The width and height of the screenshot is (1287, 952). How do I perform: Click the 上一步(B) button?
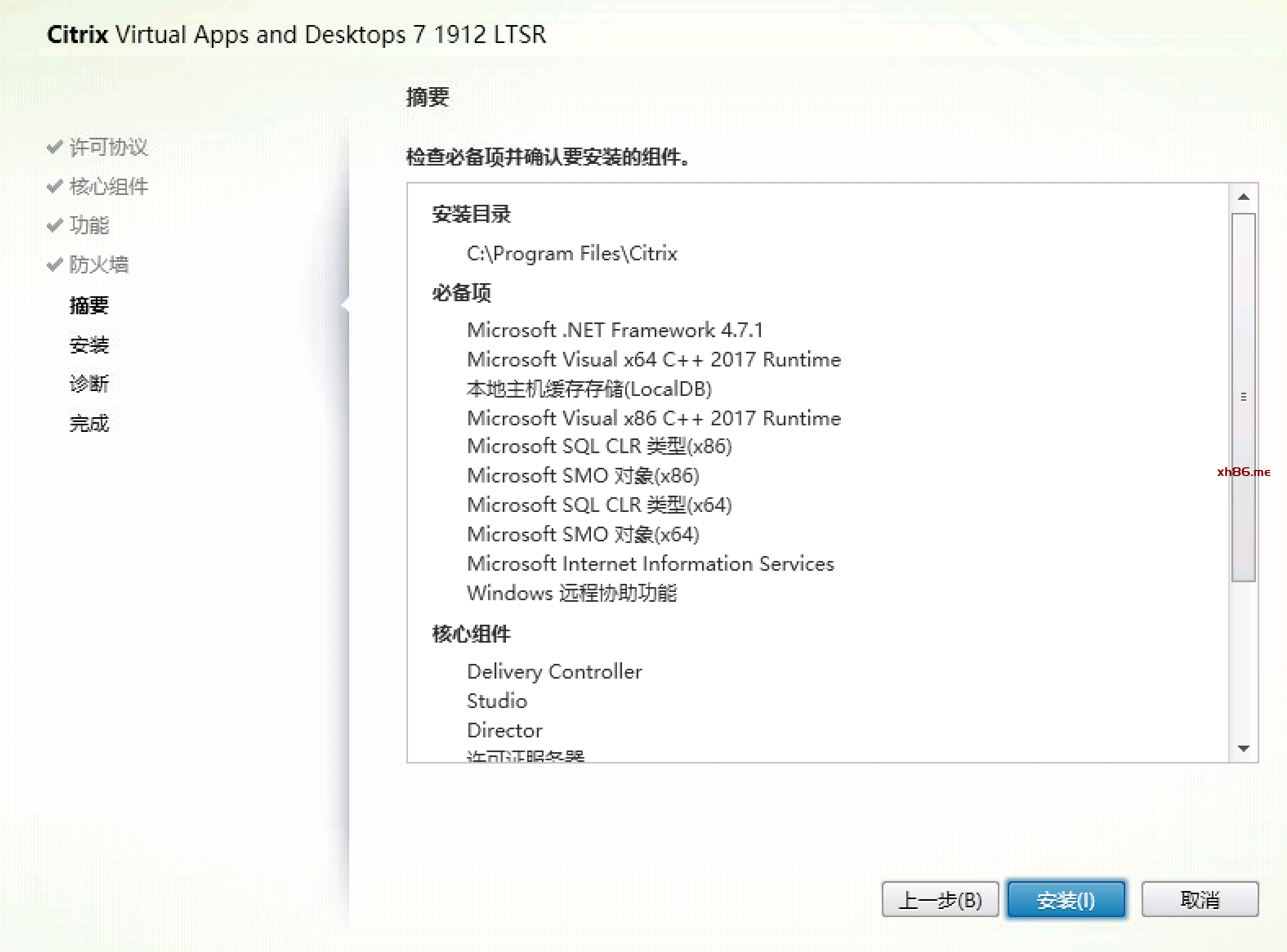940,899
